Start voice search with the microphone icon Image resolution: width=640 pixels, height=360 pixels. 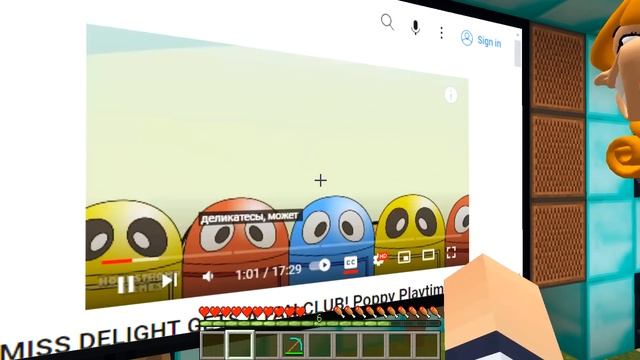(416, 28)
